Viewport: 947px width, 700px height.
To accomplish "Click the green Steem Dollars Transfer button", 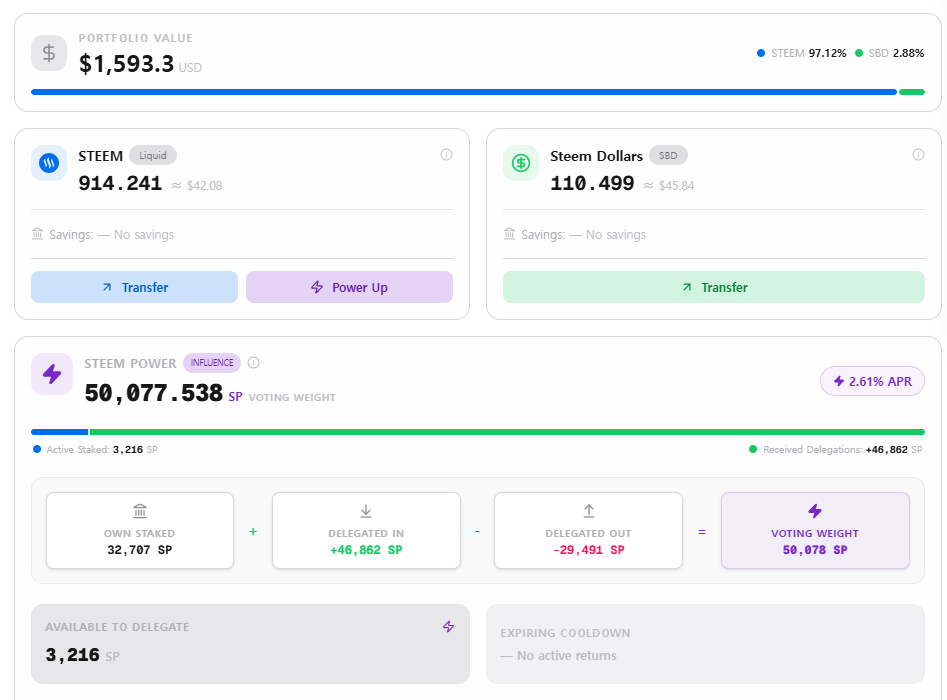I will [713, 287].
